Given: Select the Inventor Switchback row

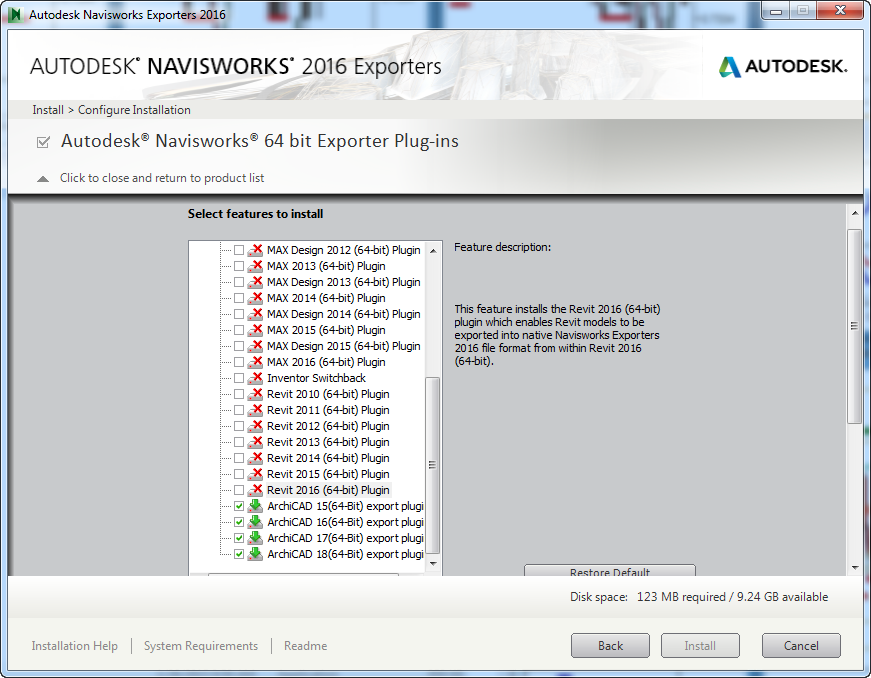Looking at the screenshot, I should tap(316, 378).
